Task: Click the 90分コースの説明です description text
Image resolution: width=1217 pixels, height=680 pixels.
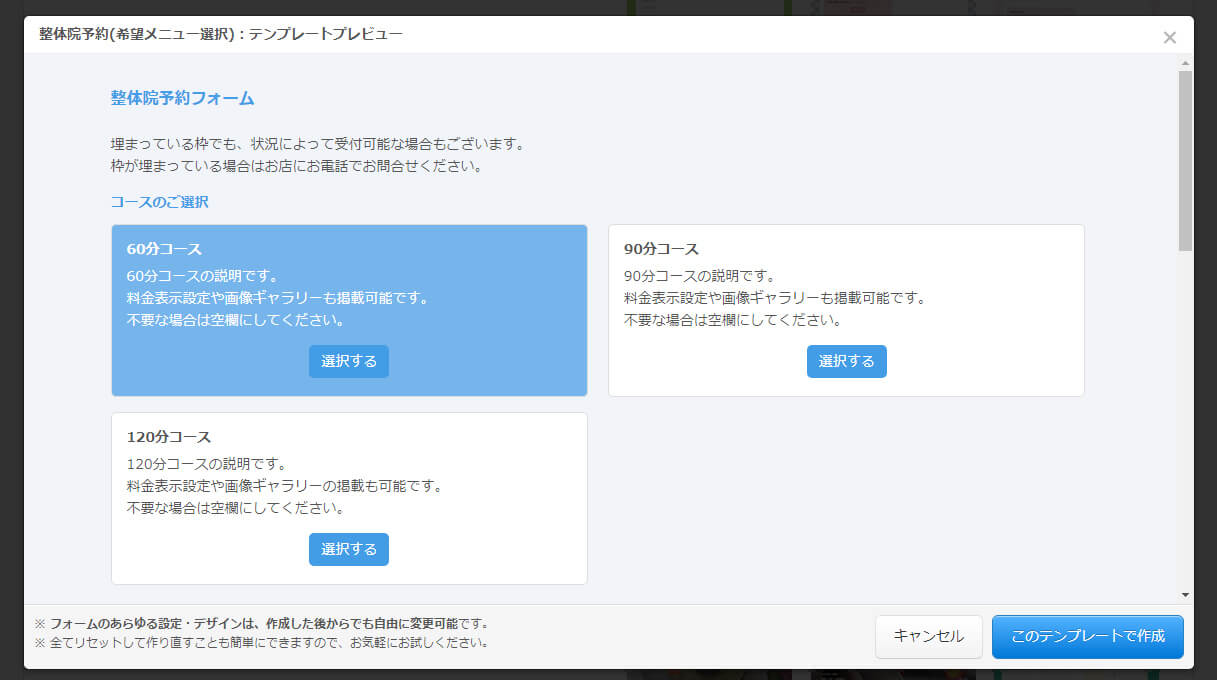Action: (699, 276)
